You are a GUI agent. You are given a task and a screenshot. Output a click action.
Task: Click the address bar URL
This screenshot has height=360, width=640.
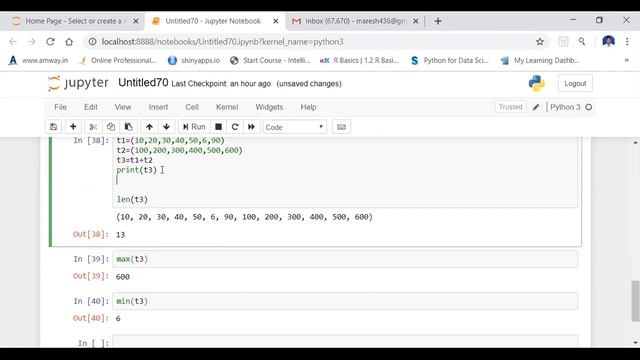[222, 42]
